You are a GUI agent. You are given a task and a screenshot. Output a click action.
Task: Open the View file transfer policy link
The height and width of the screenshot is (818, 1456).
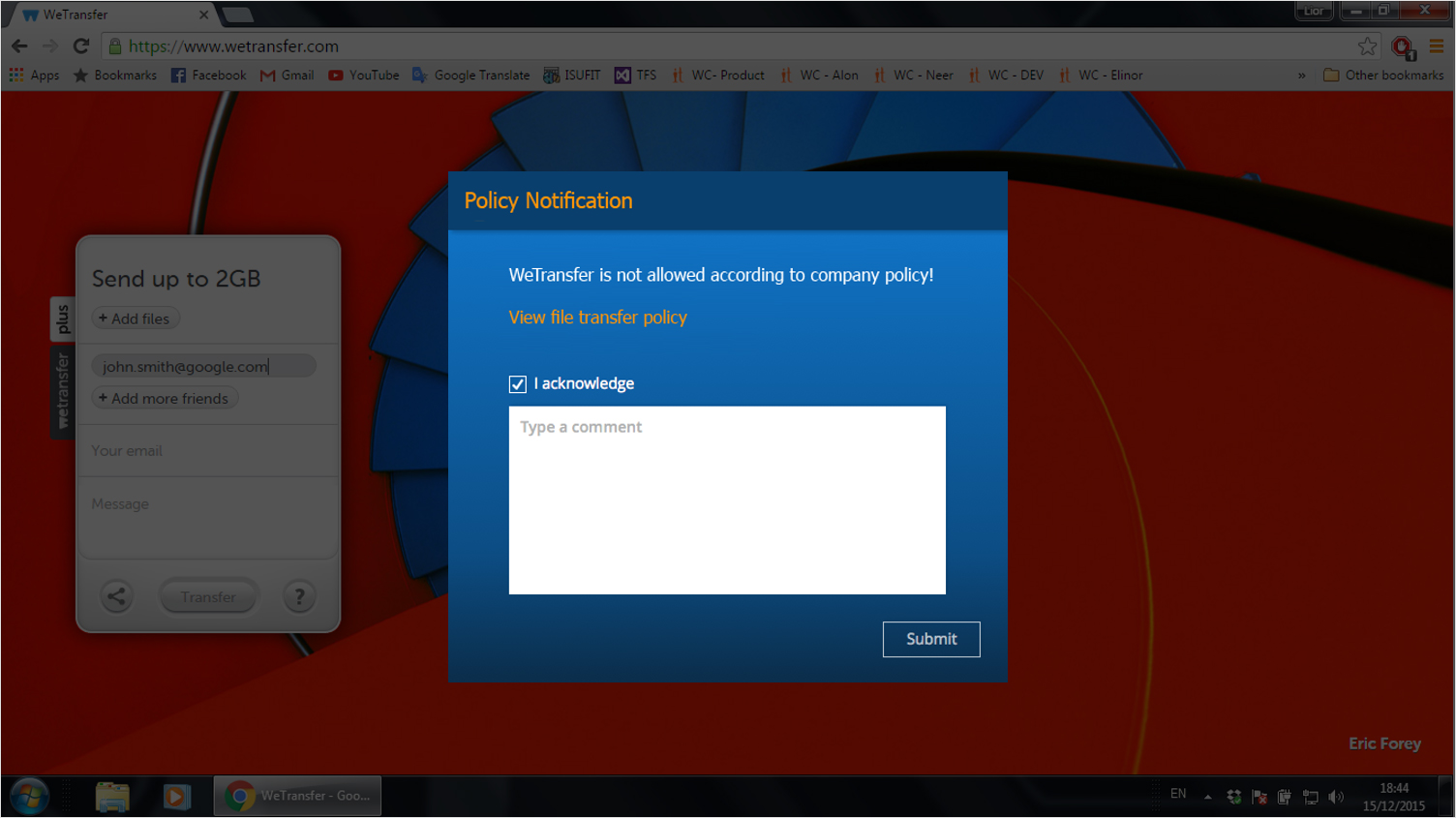point(597,318)
